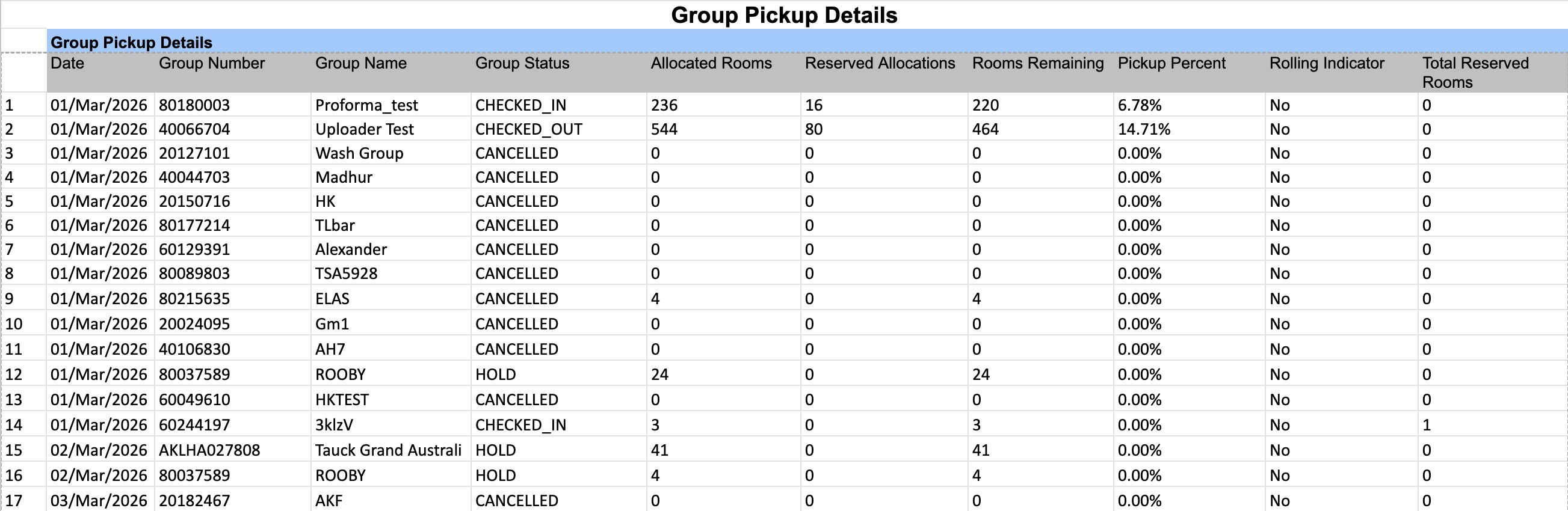Click the Allocated Rooms value 236
This screenshot has width=1568, height=511.
coord(664,105)
